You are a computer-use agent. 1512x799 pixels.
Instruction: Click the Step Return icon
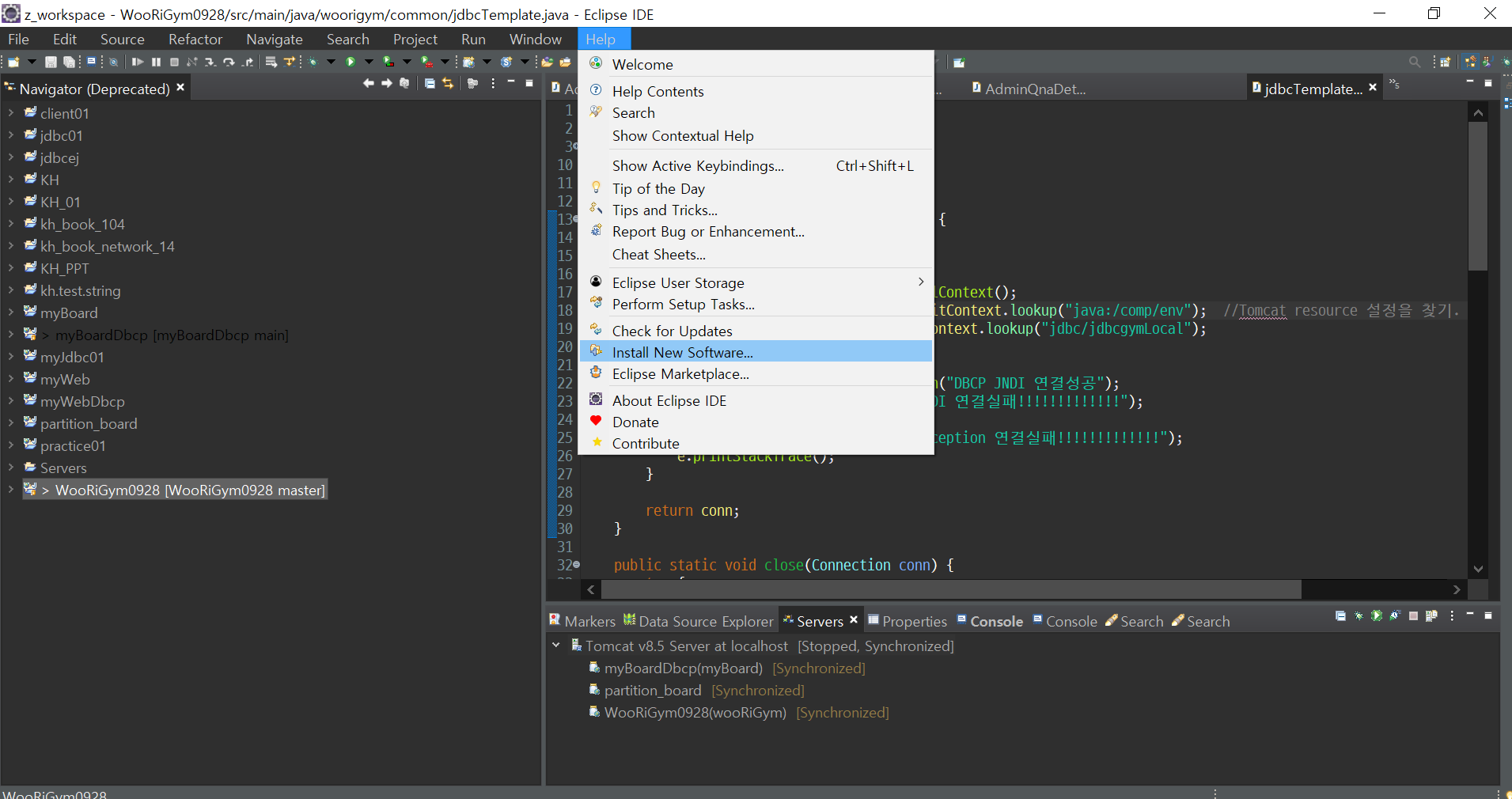(x=248, y=62)
